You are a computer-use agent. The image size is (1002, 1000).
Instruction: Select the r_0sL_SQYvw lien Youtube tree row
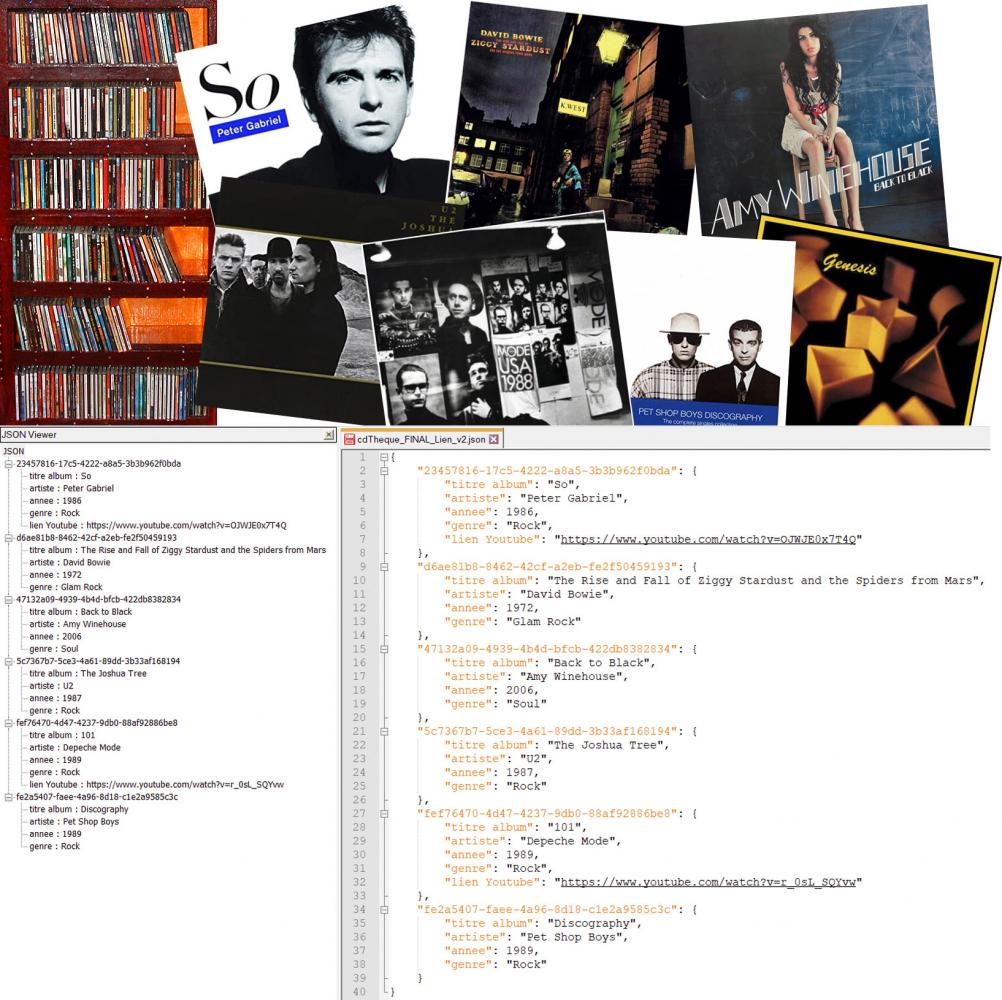coord(157,785)
